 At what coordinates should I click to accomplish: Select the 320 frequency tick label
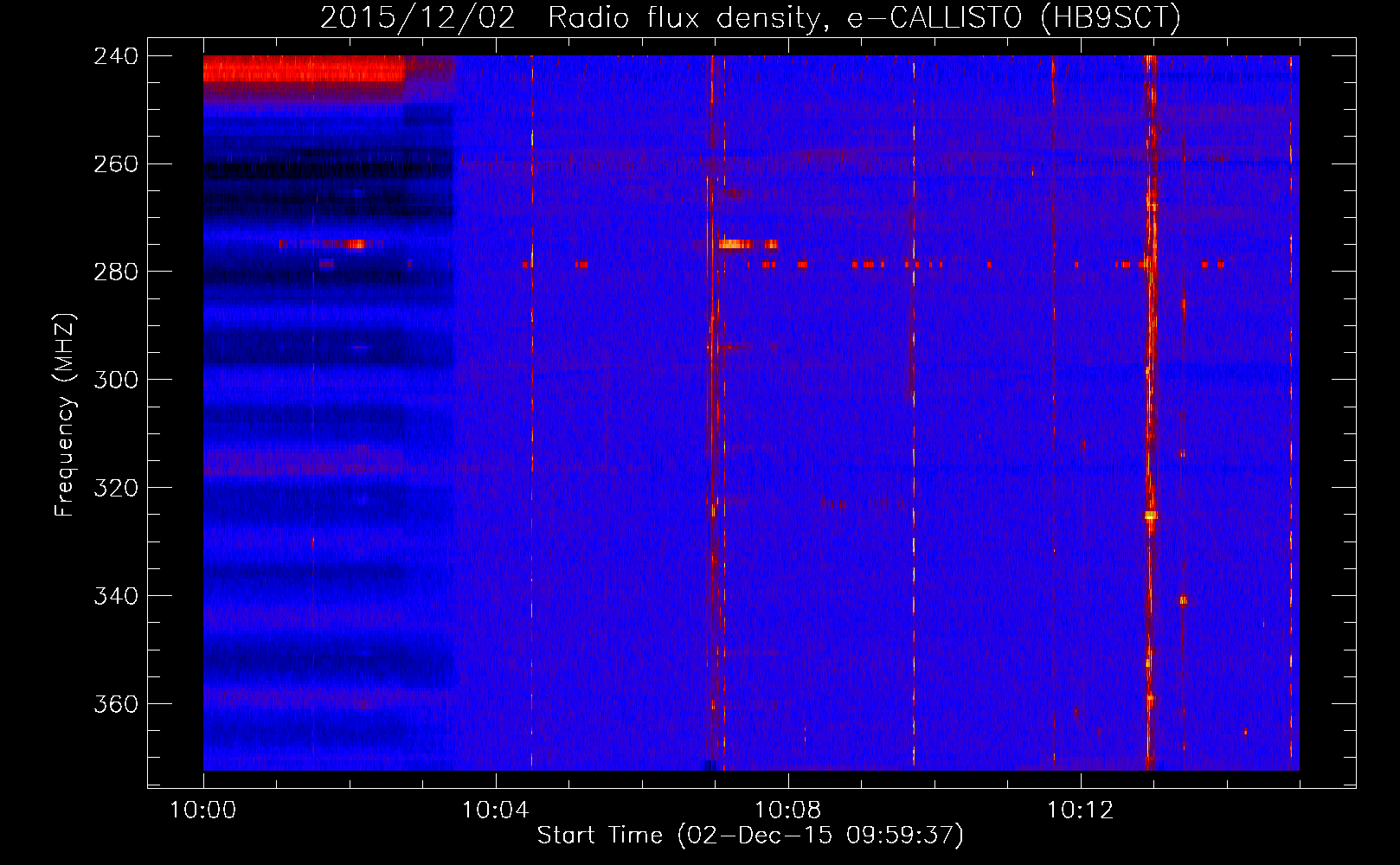pyautogui.click(x=116, y=489)
